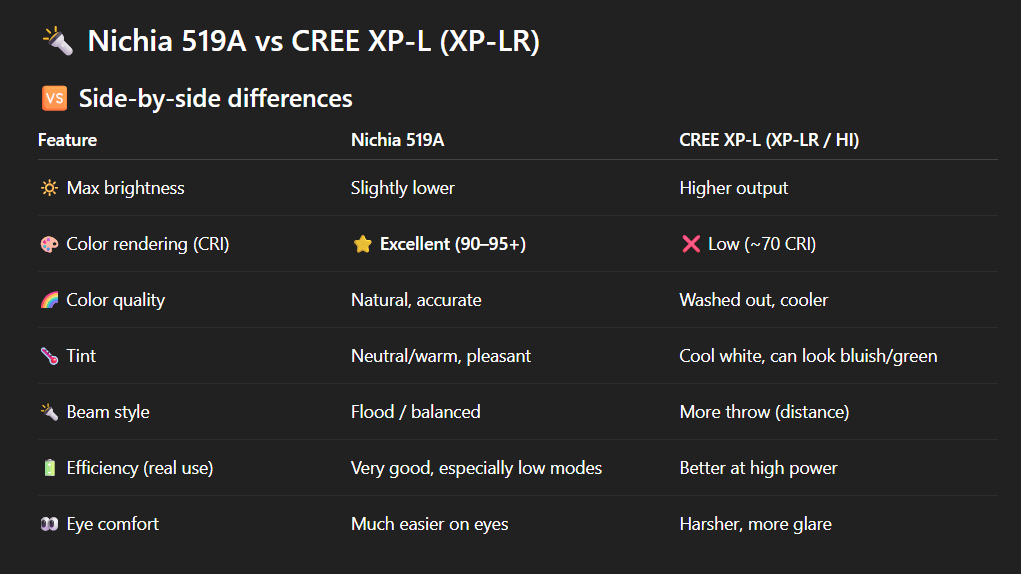1021x574 pixels.
Task: Click the CREE XP-L (XP-LR / HI) column header
Action: coord(769,140)
